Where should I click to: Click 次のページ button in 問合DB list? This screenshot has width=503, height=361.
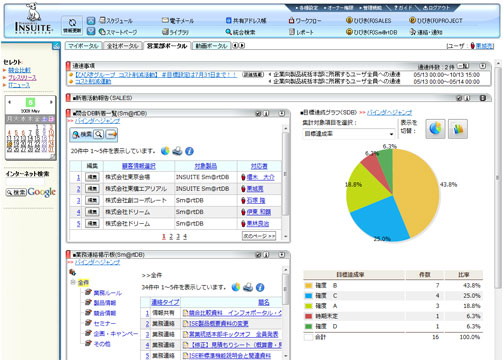coord(259,236)
